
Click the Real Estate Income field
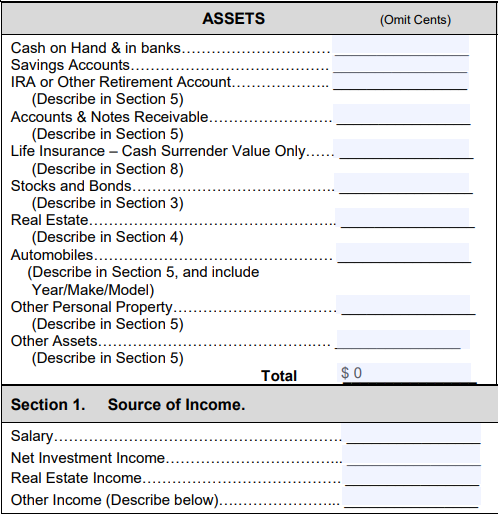tap(411, 476)
